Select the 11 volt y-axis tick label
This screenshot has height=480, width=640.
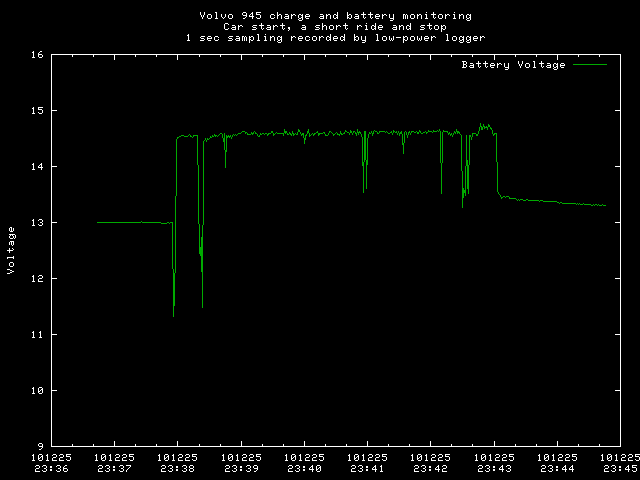[36, 334]
